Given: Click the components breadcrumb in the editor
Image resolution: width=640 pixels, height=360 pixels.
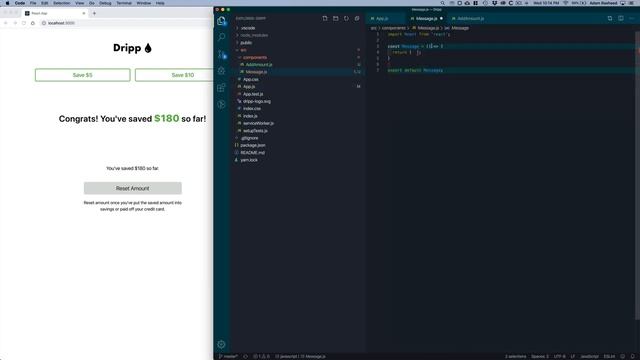Looking at the screenshot, I should tap(393, 28).
